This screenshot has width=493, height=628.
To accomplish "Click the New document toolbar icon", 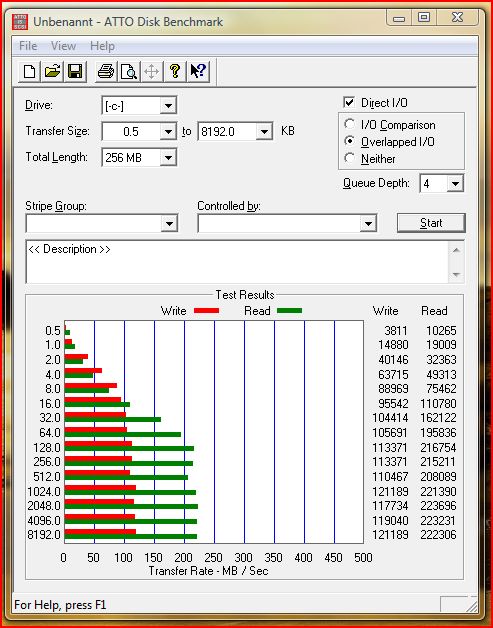I will [29, 72].
